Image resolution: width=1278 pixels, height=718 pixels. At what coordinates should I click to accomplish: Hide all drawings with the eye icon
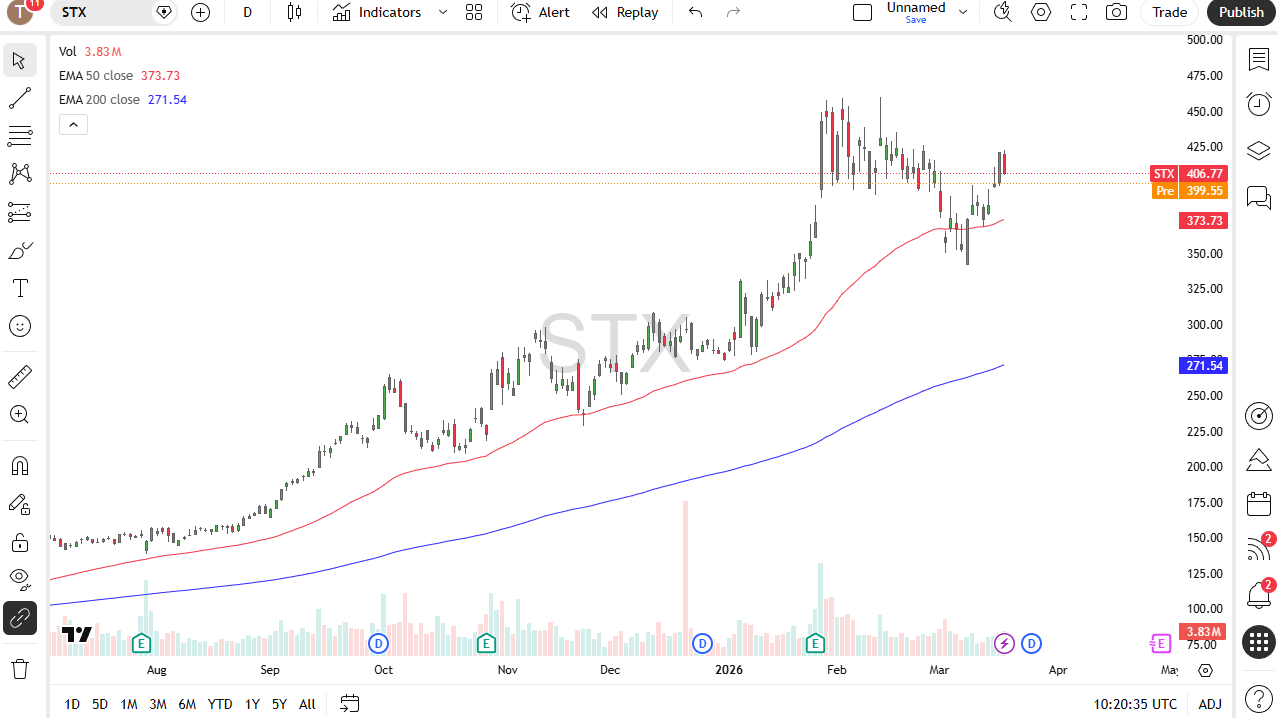coord(19,580)
